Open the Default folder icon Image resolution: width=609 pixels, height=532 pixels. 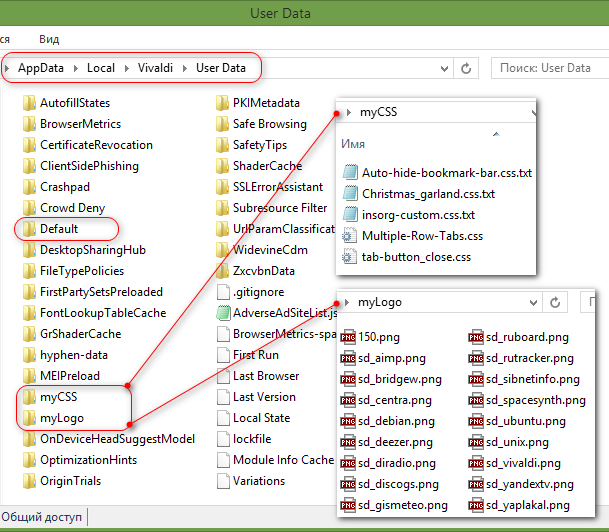[x=29, y=229]
